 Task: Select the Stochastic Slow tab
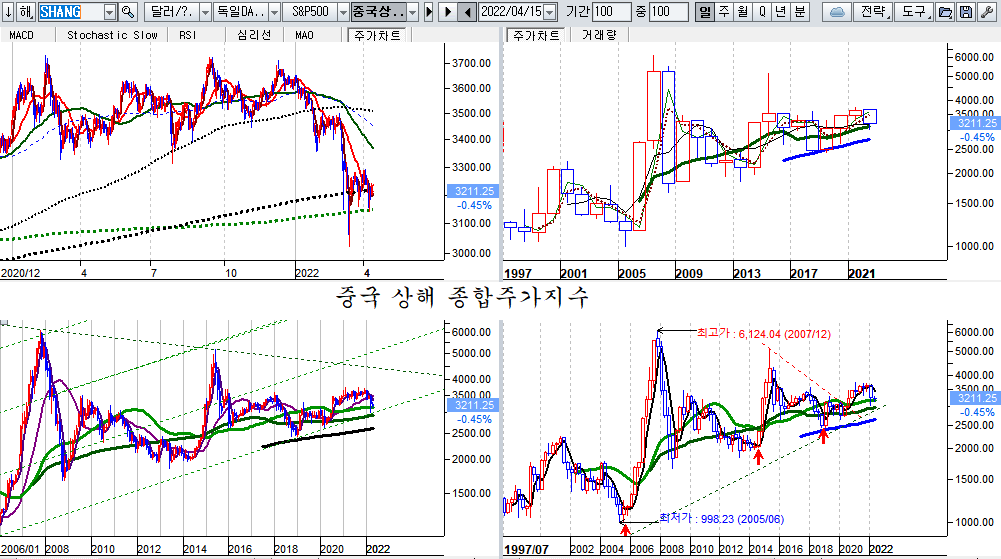pos(112,35)
